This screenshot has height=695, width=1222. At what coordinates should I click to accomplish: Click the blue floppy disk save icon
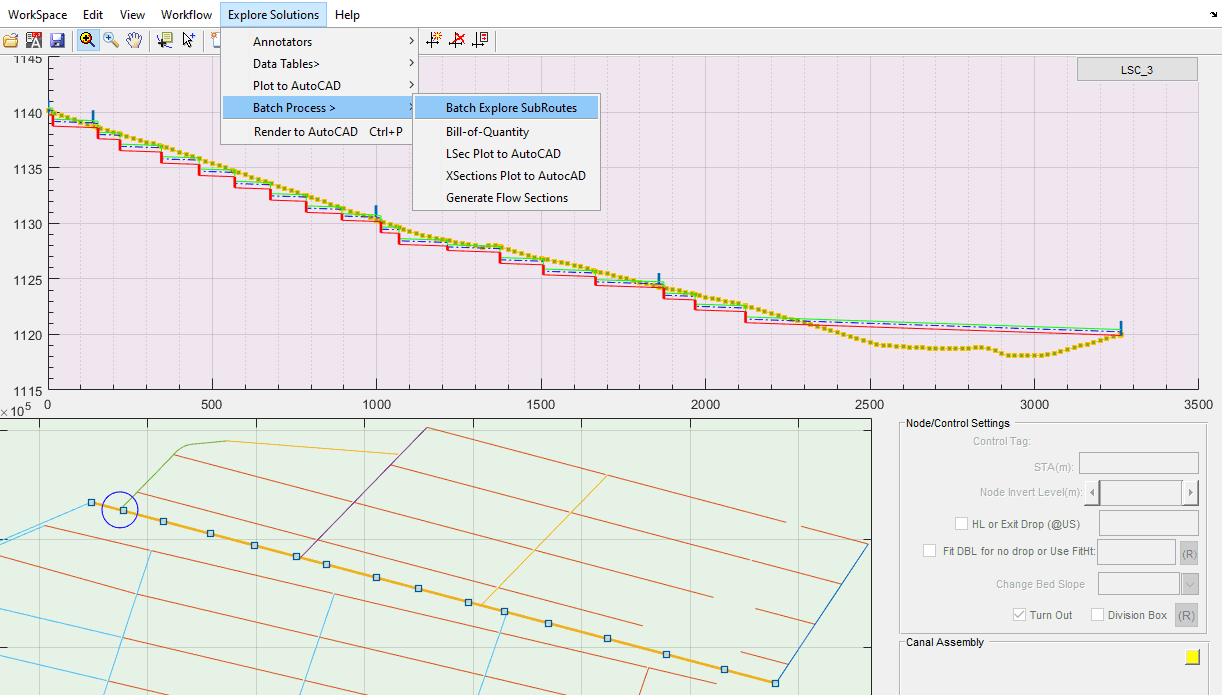click(x=57, y=40)
